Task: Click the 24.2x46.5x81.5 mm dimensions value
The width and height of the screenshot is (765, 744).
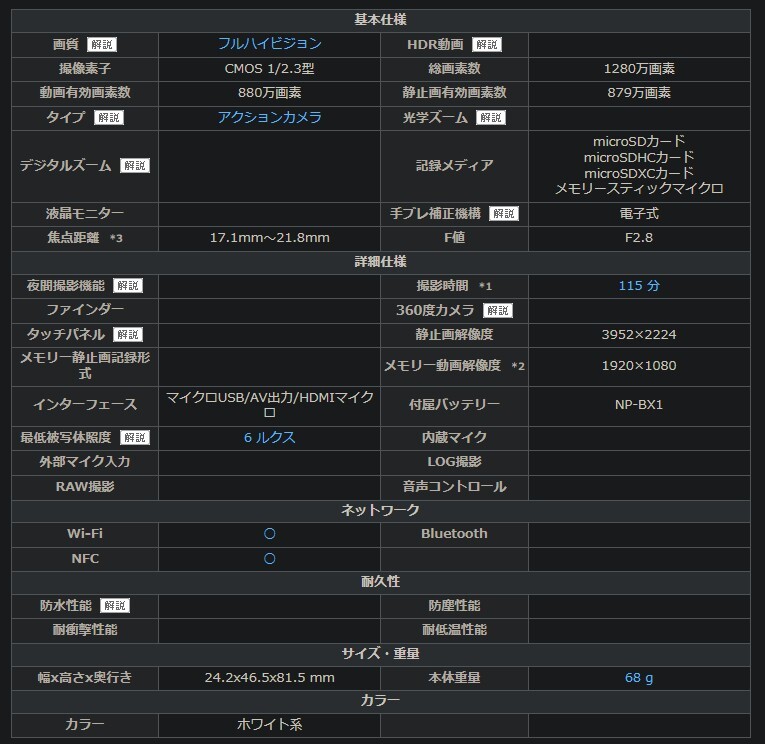Action: click(x=269, y=677)
